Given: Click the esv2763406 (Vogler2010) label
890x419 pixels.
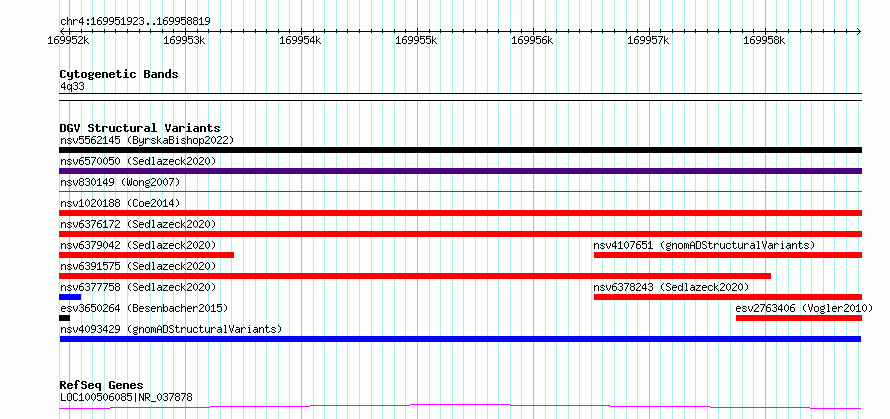Looking at the screenshot, I should click(x=804, y=308).
